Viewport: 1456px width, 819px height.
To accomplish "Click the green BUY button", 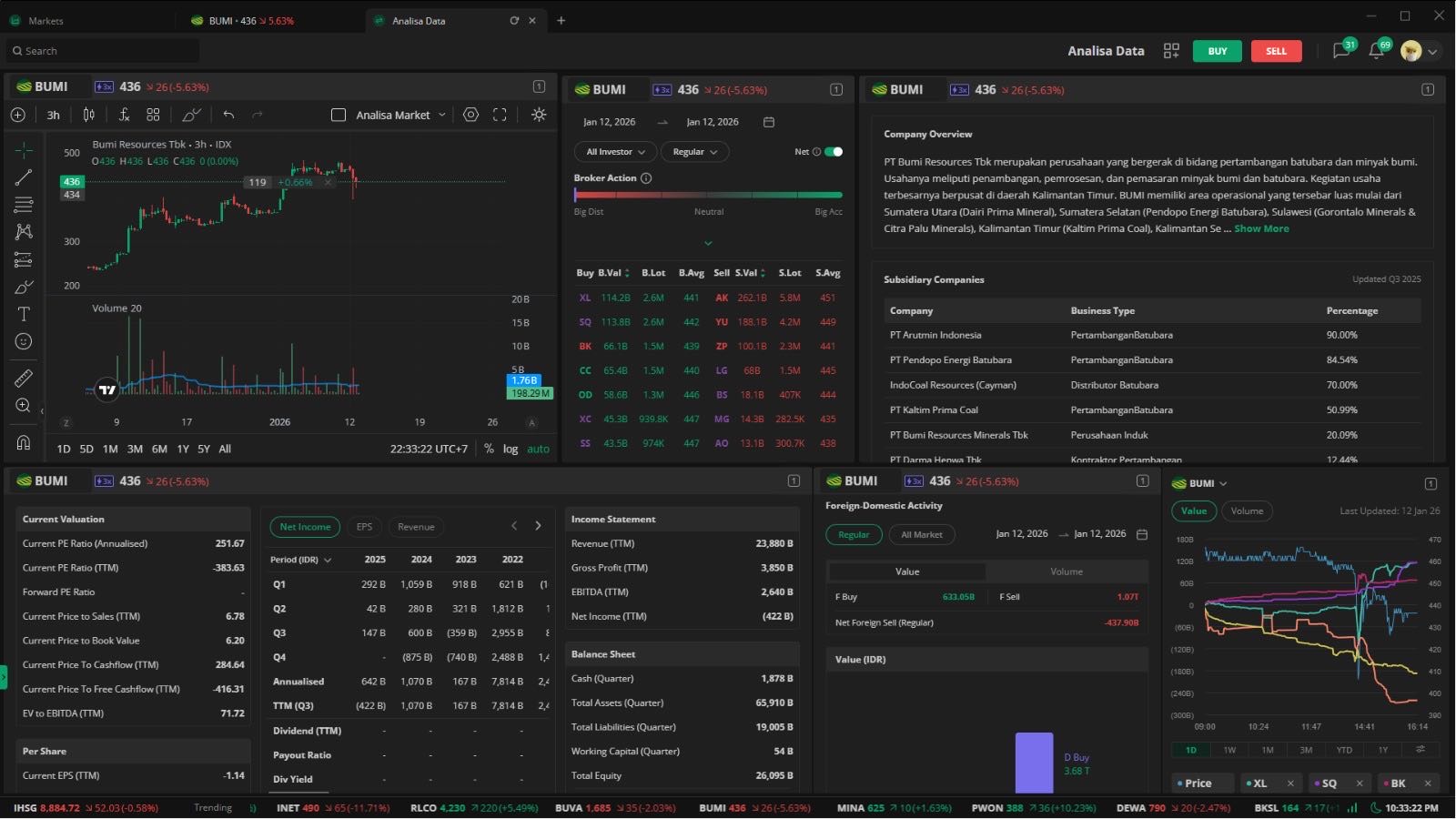I will click(x=1218, y=51).
